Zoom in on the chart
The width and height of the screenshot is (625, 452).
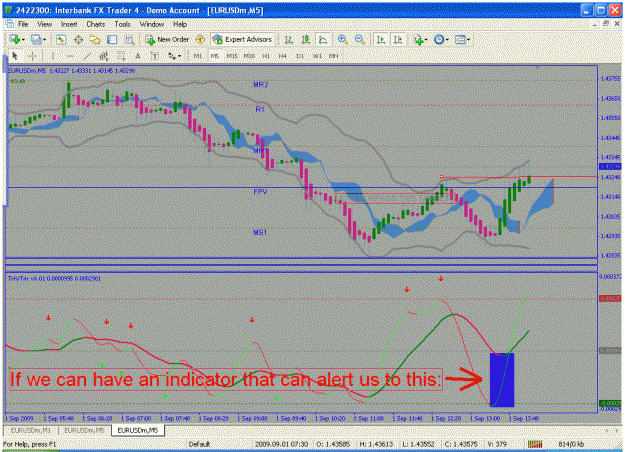click(342, 39)
